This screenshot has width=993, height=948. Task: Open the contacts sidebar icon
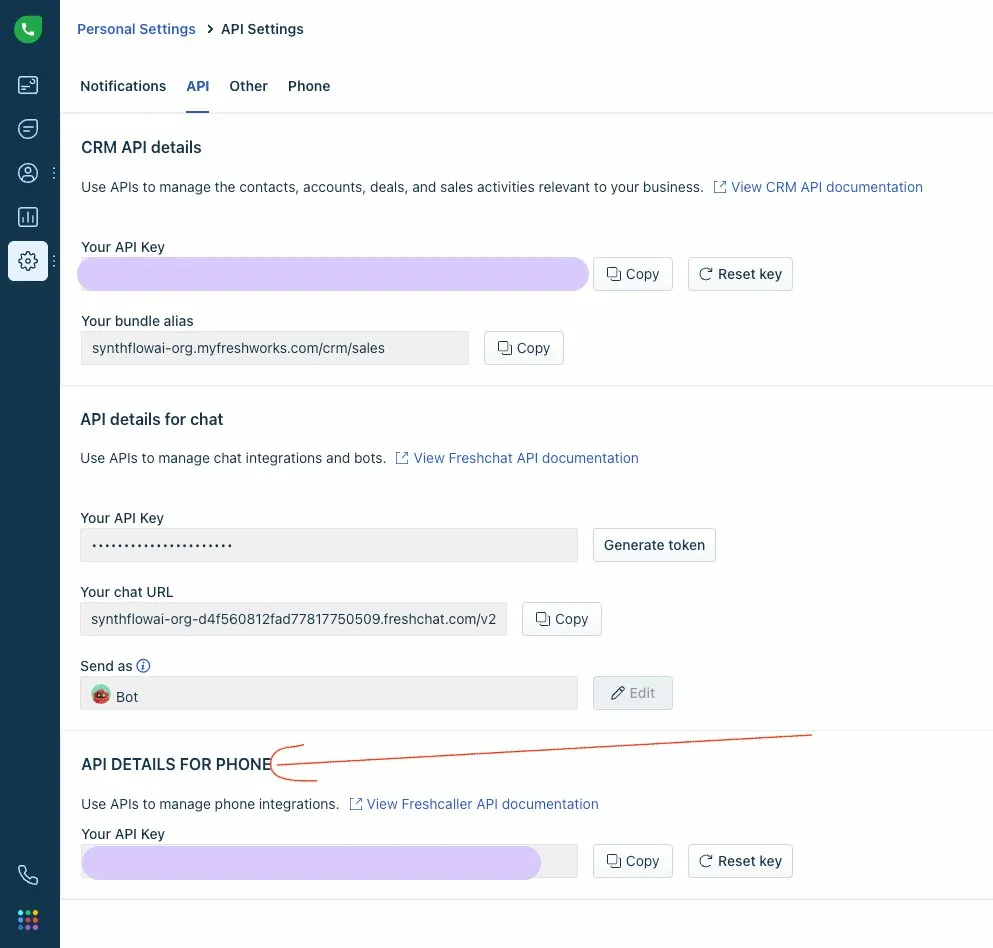coord(28,173)
